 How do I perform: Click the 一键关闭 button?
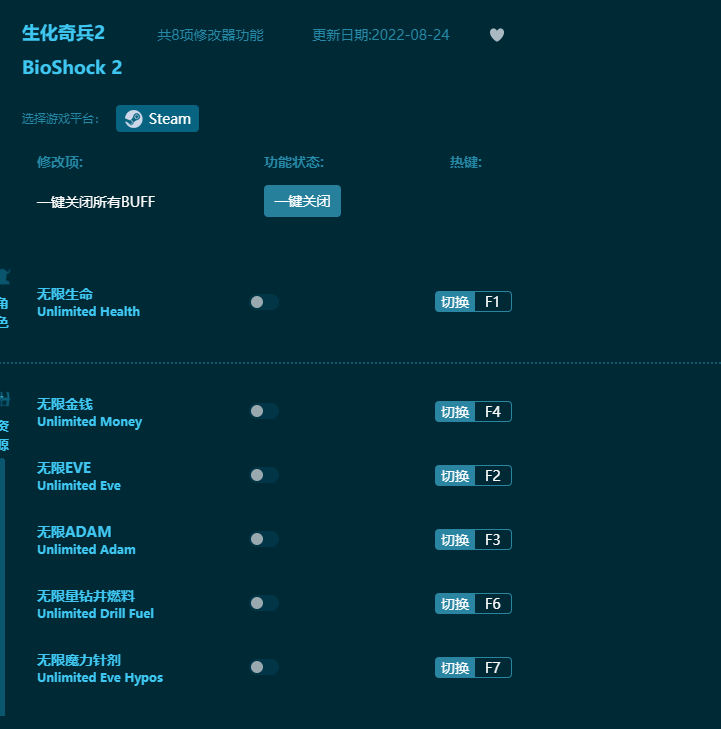coord(302,201)
